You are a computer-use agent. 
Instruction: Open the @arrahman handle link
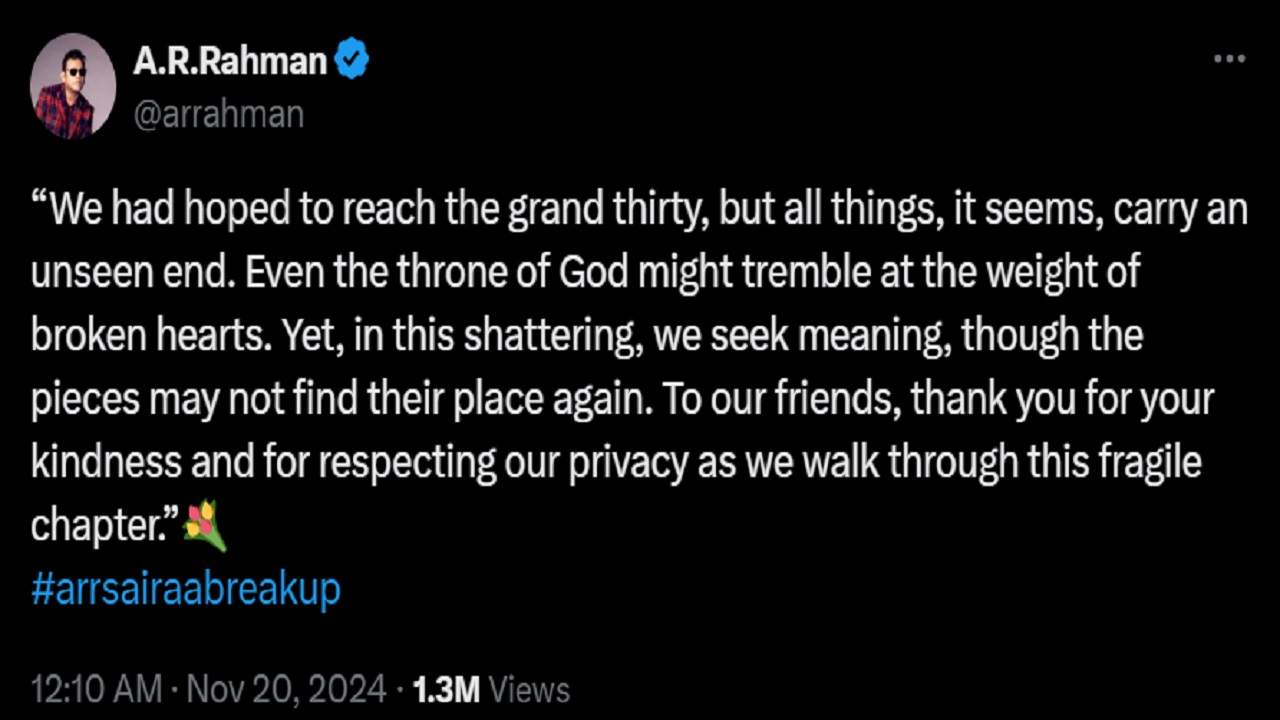point(218,114)
